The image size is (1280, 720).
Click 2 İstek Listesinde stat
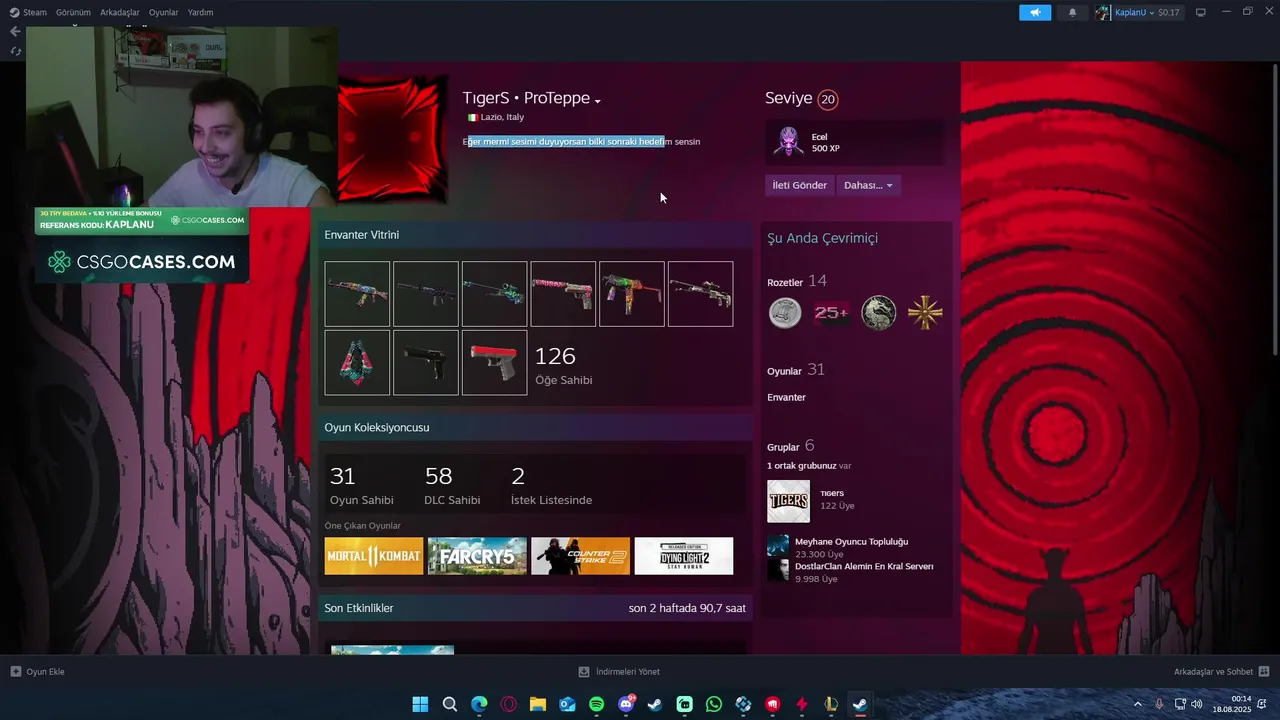pos(551,485)
